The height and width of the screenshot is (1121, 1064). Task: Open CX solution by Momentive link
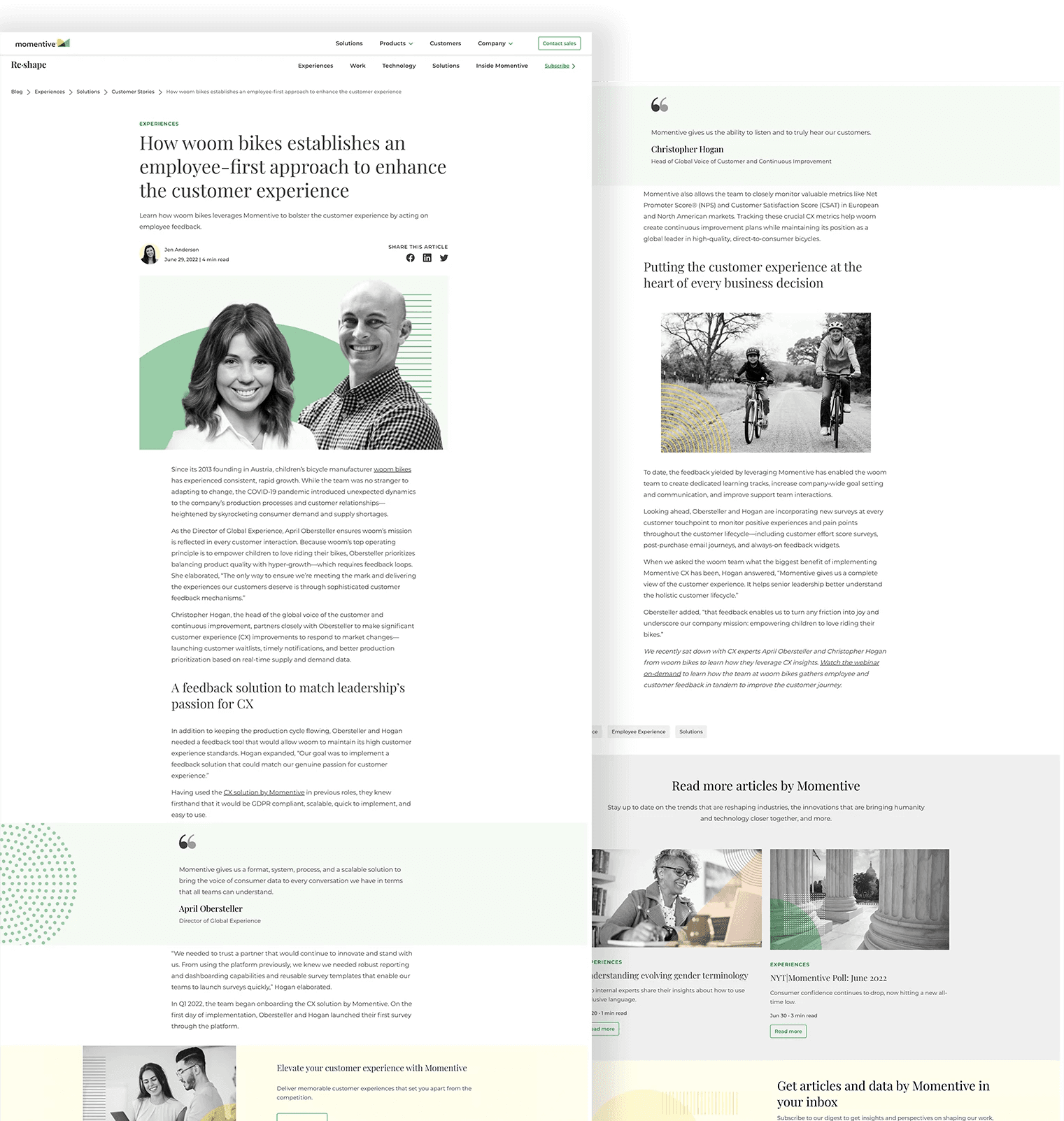[x=264, y=792]
